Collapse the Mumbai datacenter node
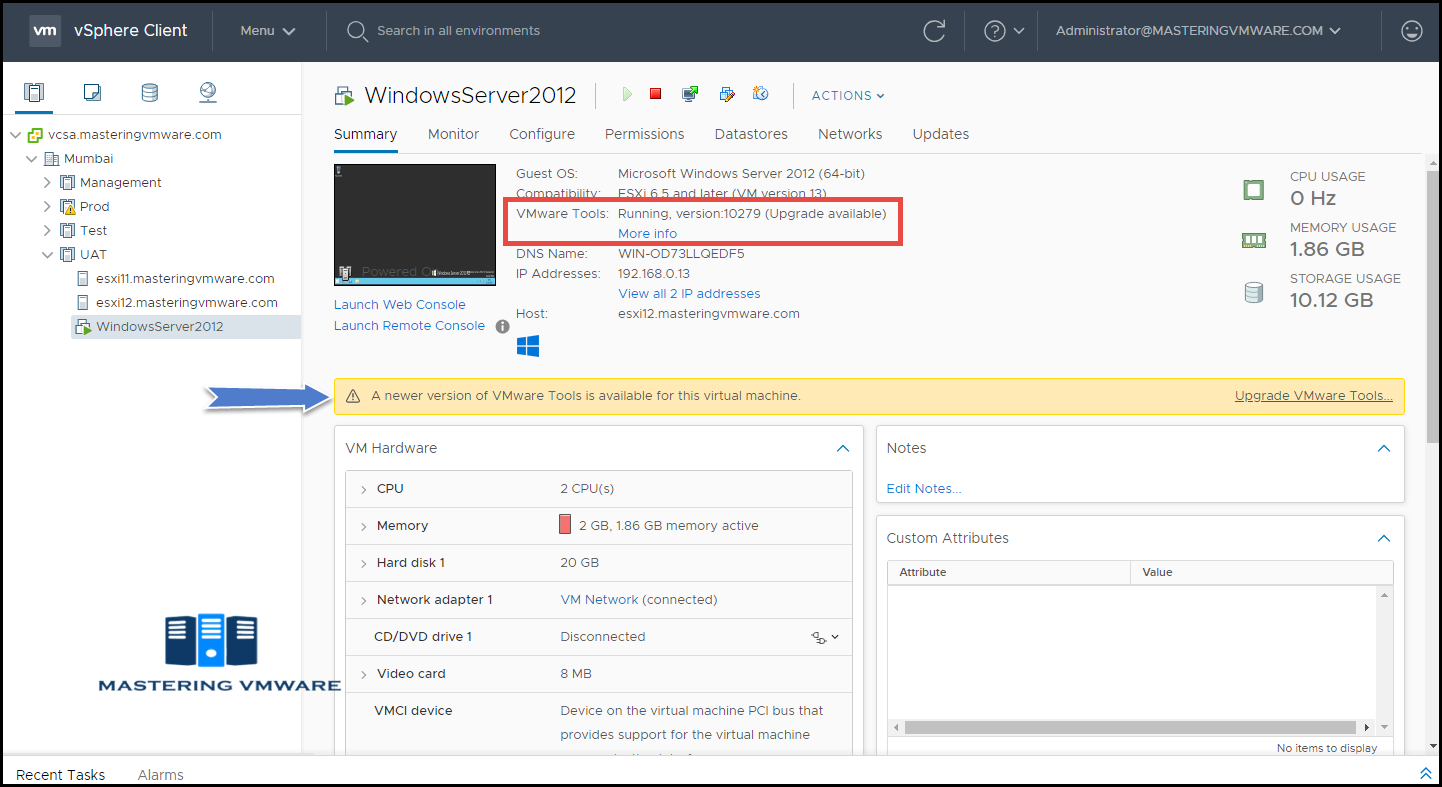The width and height of the screenshot is (1442, 787). tap(31, 159)
